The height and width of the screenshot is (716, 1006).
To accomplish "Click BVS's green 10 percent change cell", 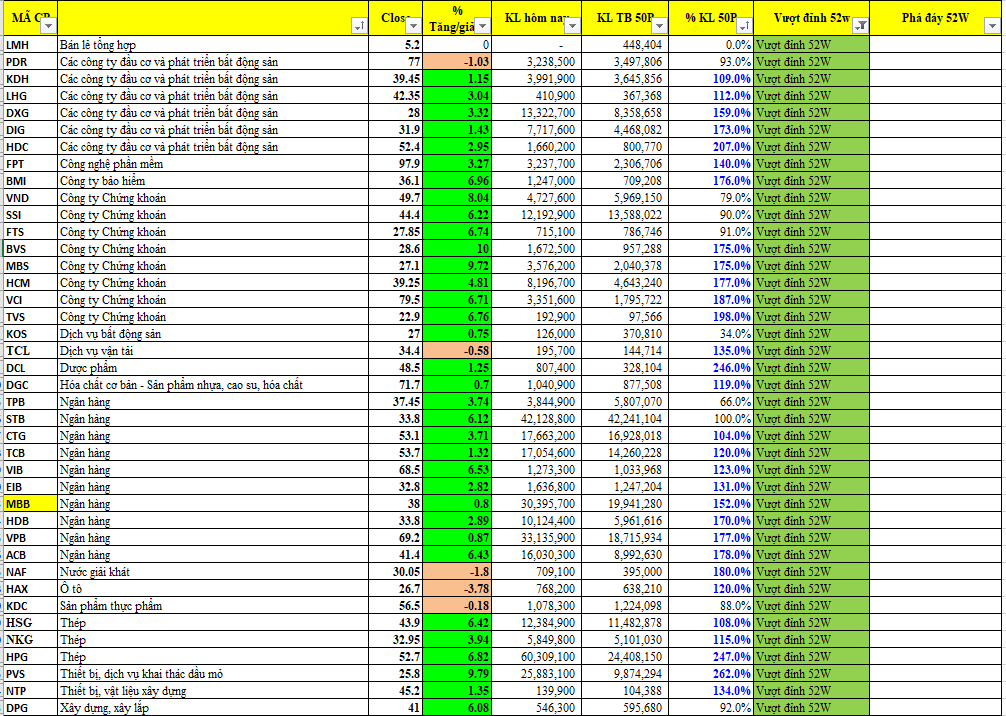I will pos(458,249).
